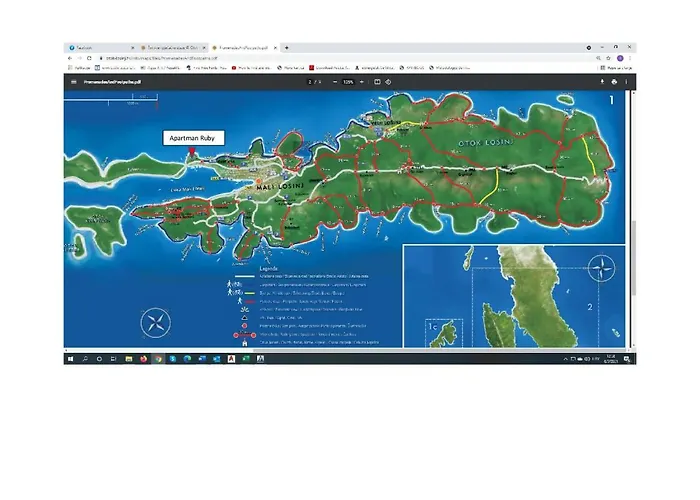Screen dimensions: 700x500
Task: Open the taskbar clock and date
Action: [x=611, y=359]
